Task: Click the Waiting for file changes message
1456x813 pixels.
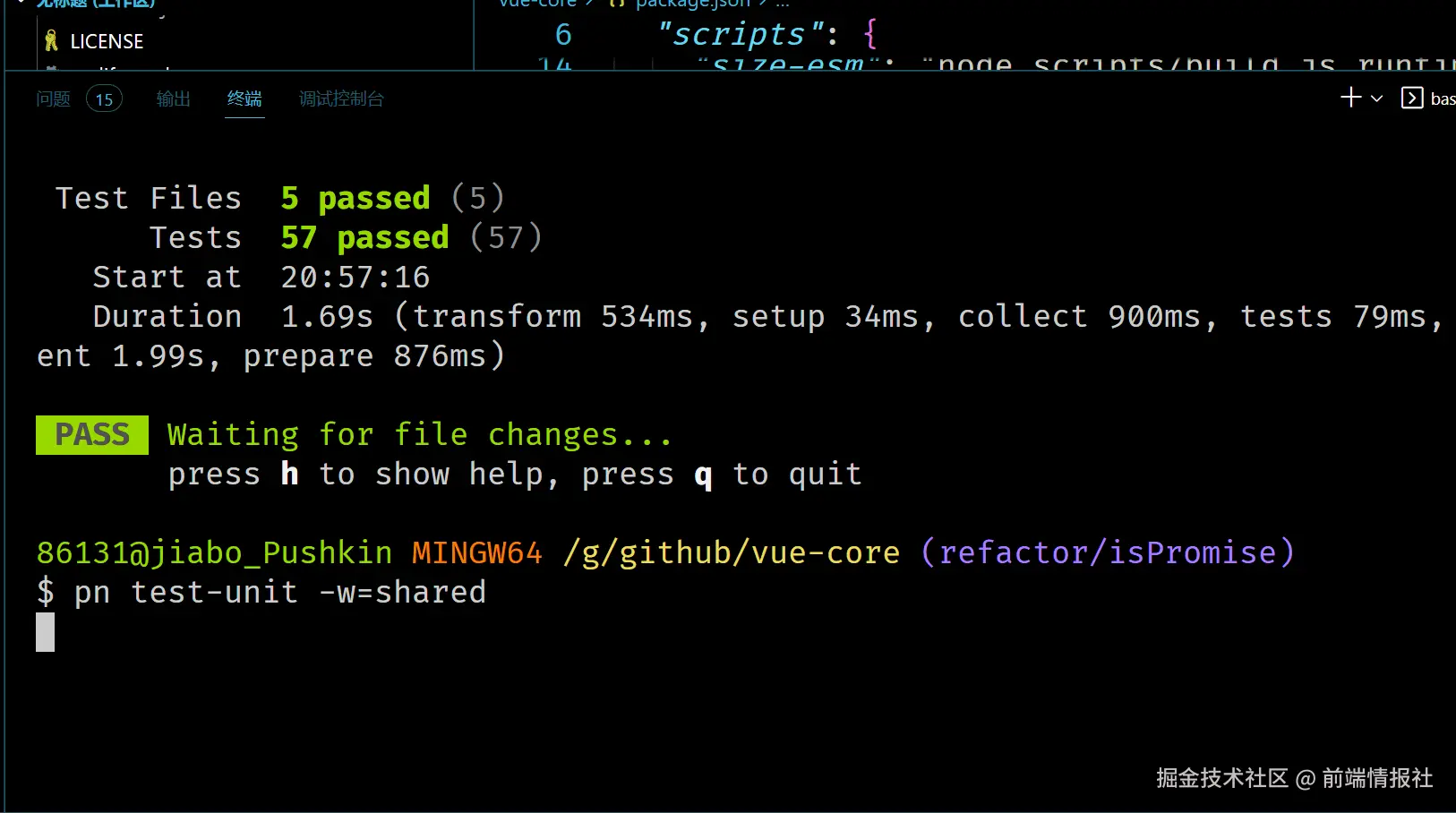Action: [419, 435]
